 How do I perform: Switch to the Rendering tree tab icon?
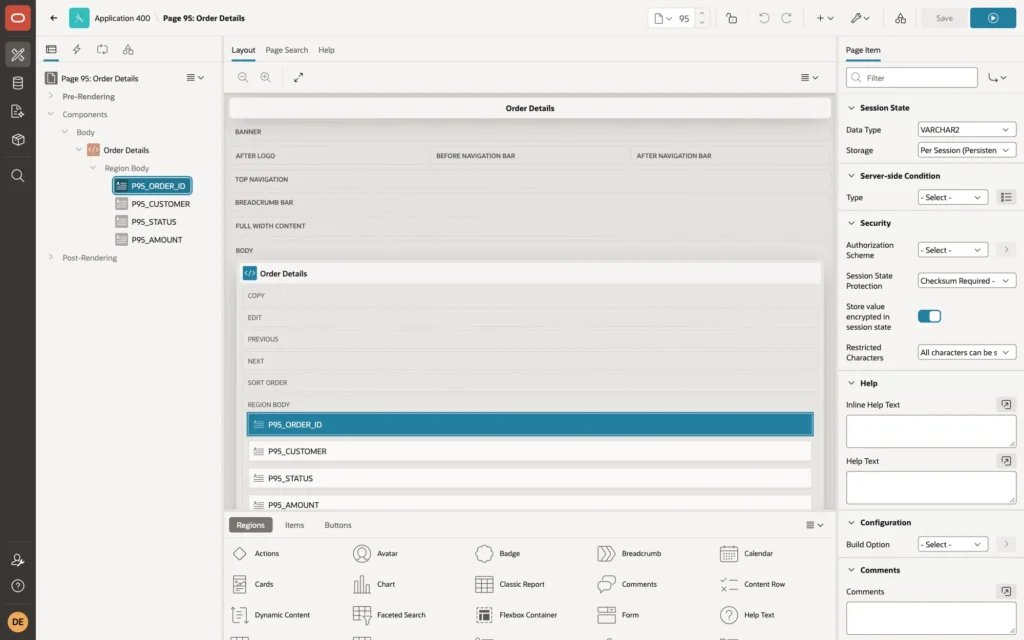point(51,50)
